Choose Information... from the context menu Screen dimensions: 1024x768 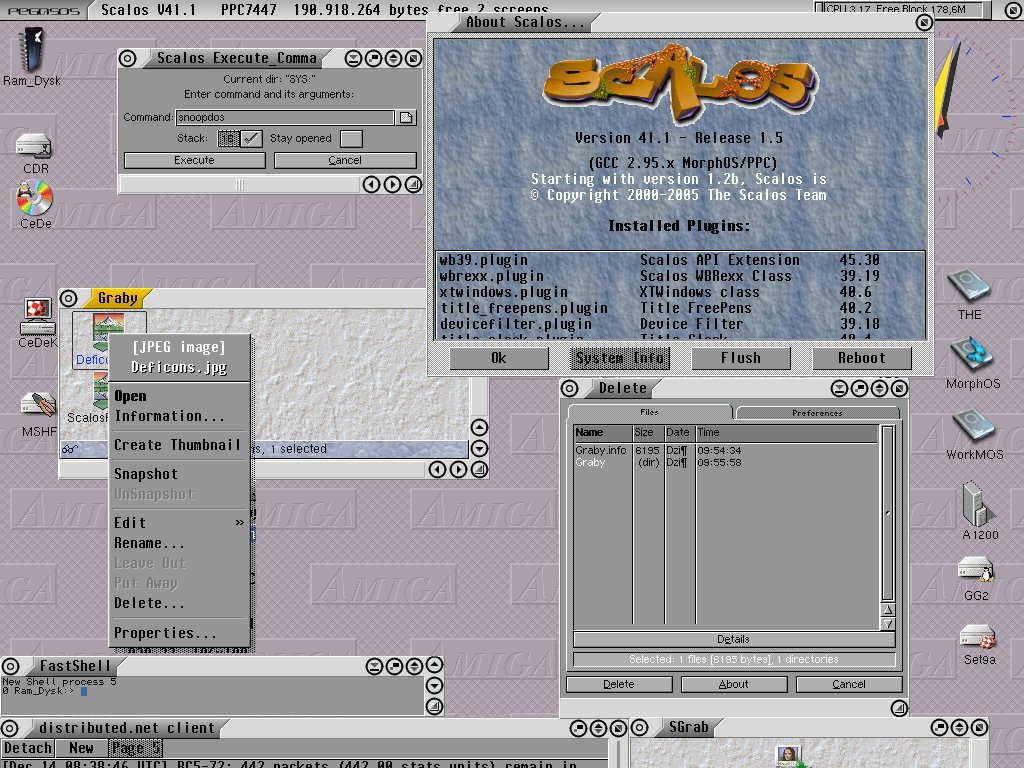pos(178,416)
